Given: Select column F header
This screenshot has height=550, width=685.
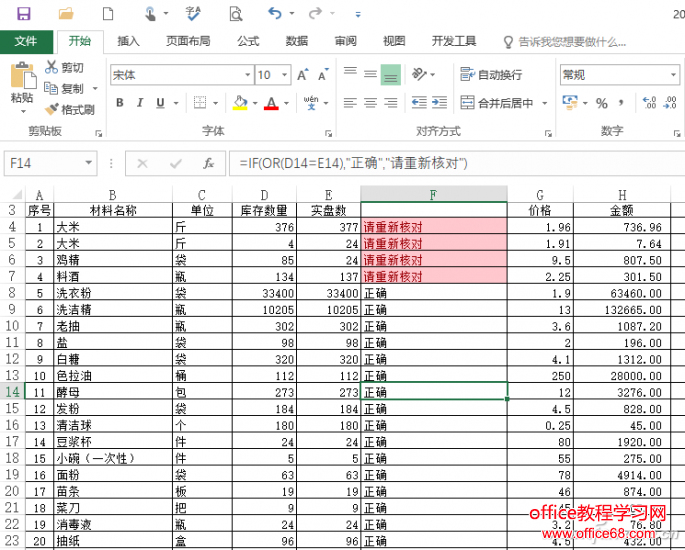Looking at the screenshot, I should click(x=433, y=195).
